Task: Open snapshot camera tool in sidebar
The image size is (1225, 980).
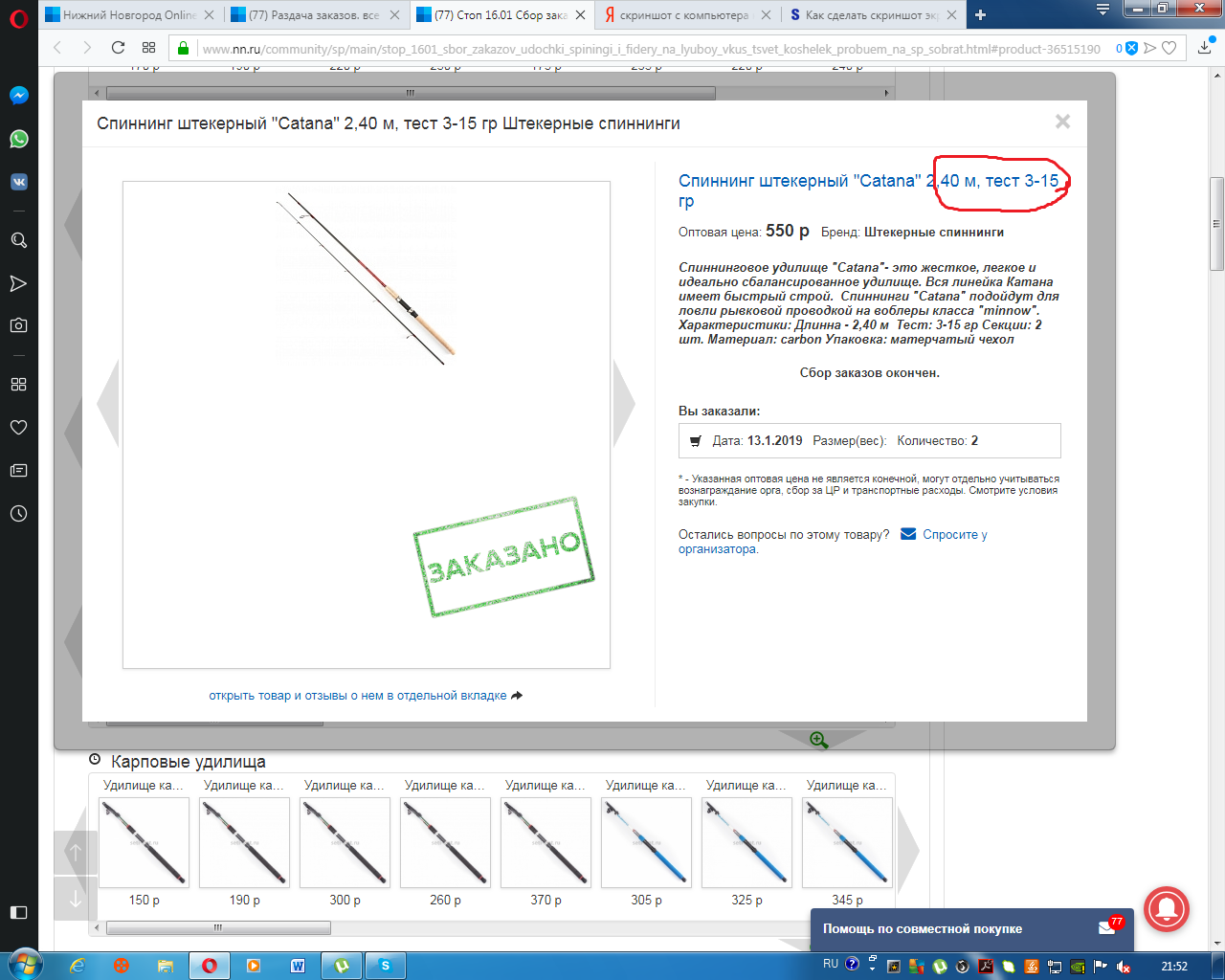Action: [18, 325]
